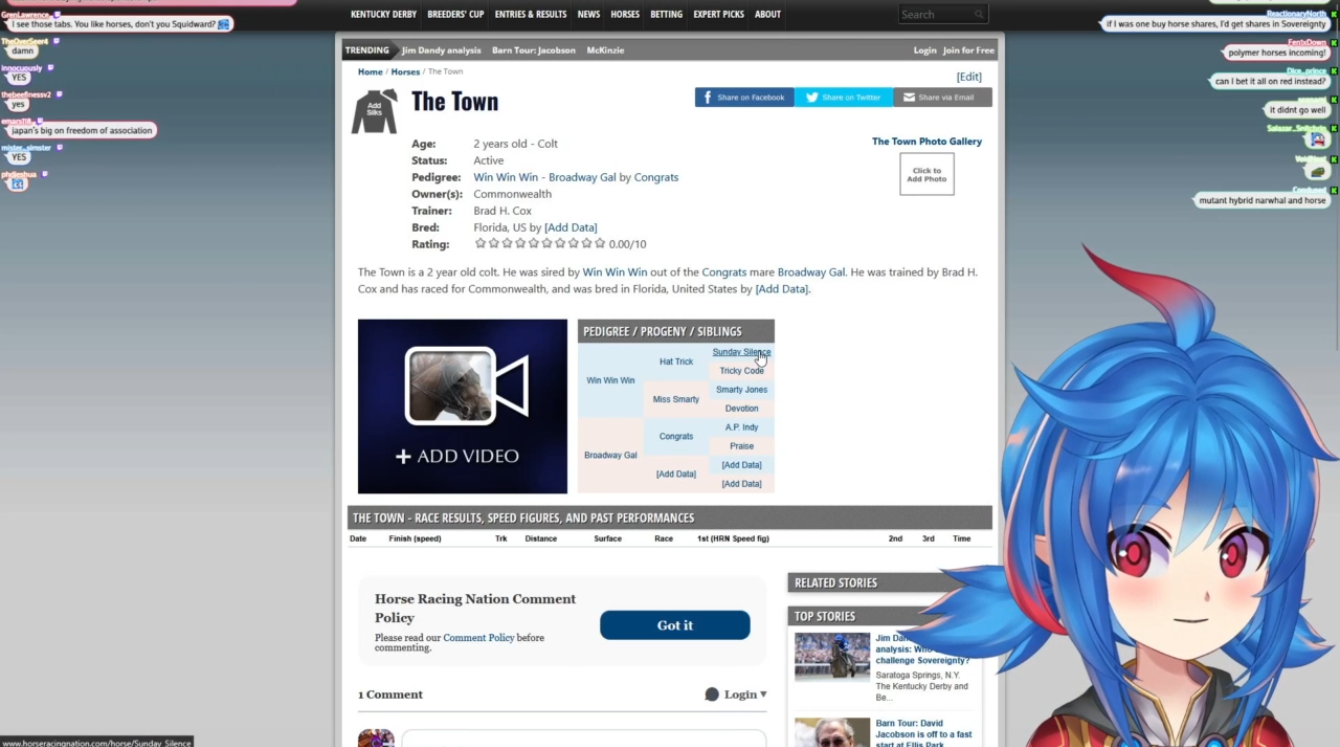Click the email envelope icon
Image resolution: width=1340 pixels, height=747 pixels.
[x=909, y=97]
